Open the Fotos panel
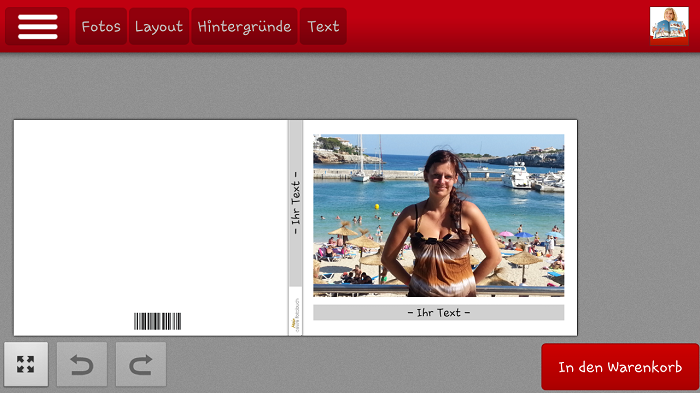700x393 pixels. [x=101, y=26]
